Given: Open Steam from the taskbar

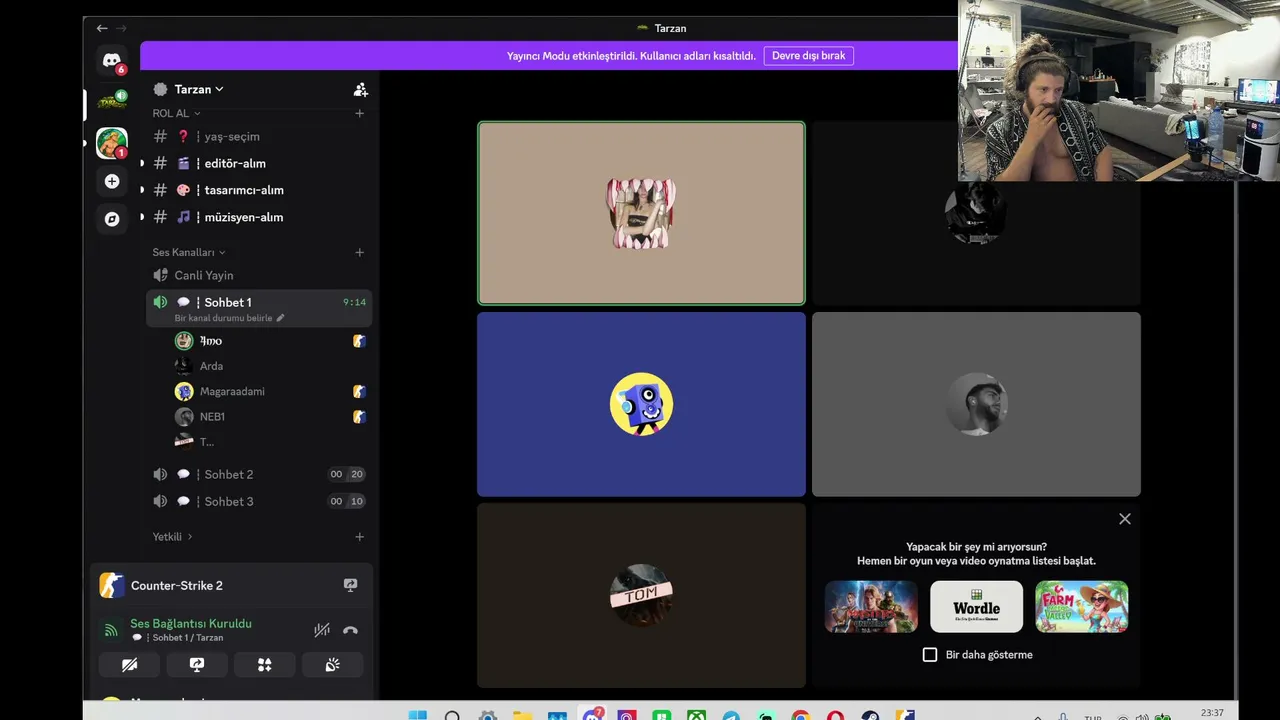Looking at the screenshot, I should coord(870,715).
